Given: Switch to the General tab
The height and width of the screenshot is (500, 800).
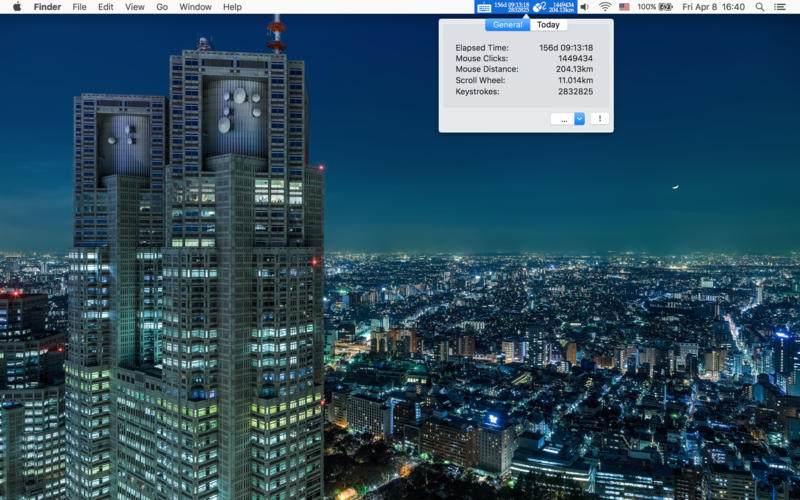Looking at the screenshot, I should [507, 25].
